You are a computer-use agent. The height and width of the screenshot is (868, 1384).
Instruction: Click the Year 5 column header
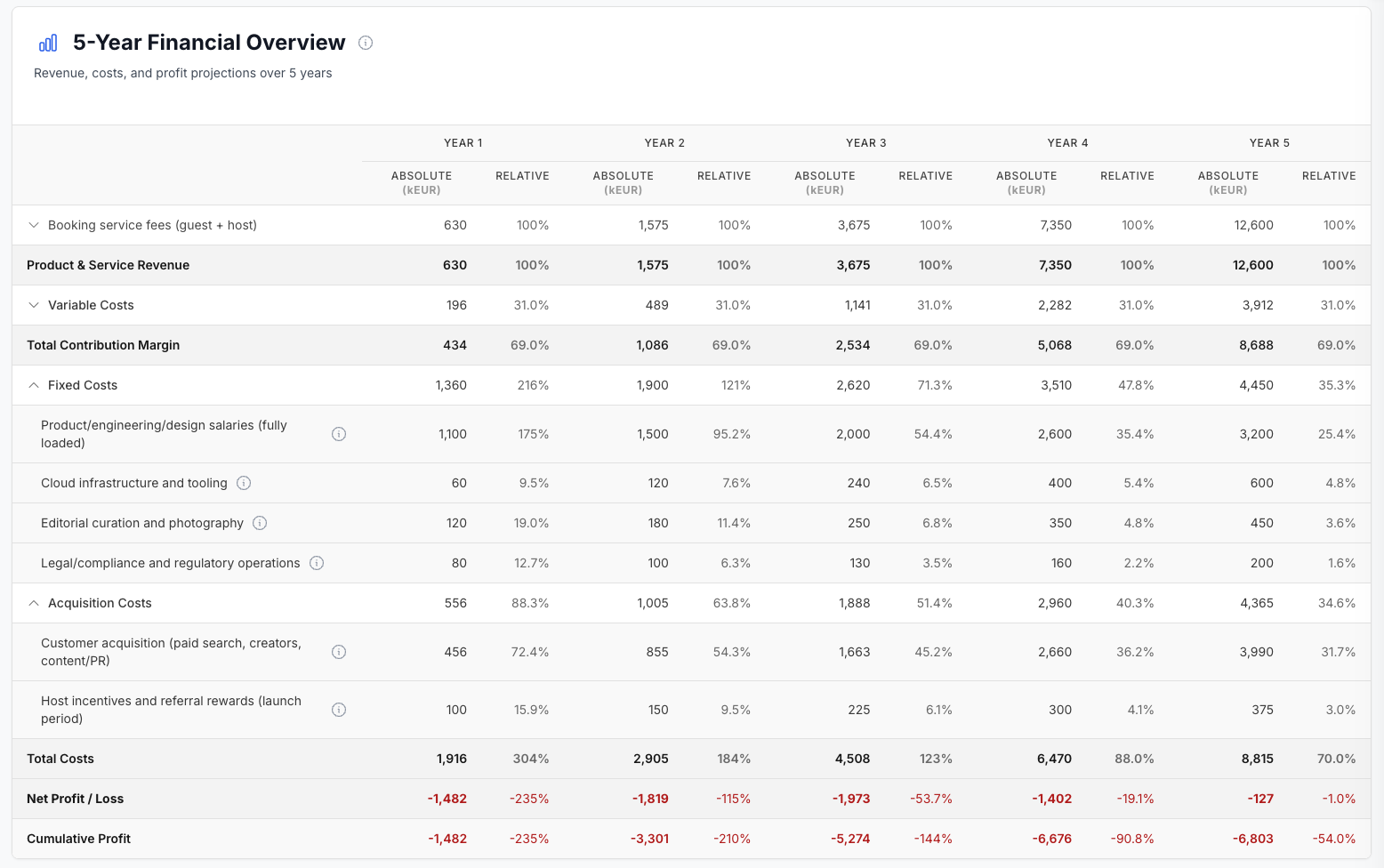(1268, 143)
